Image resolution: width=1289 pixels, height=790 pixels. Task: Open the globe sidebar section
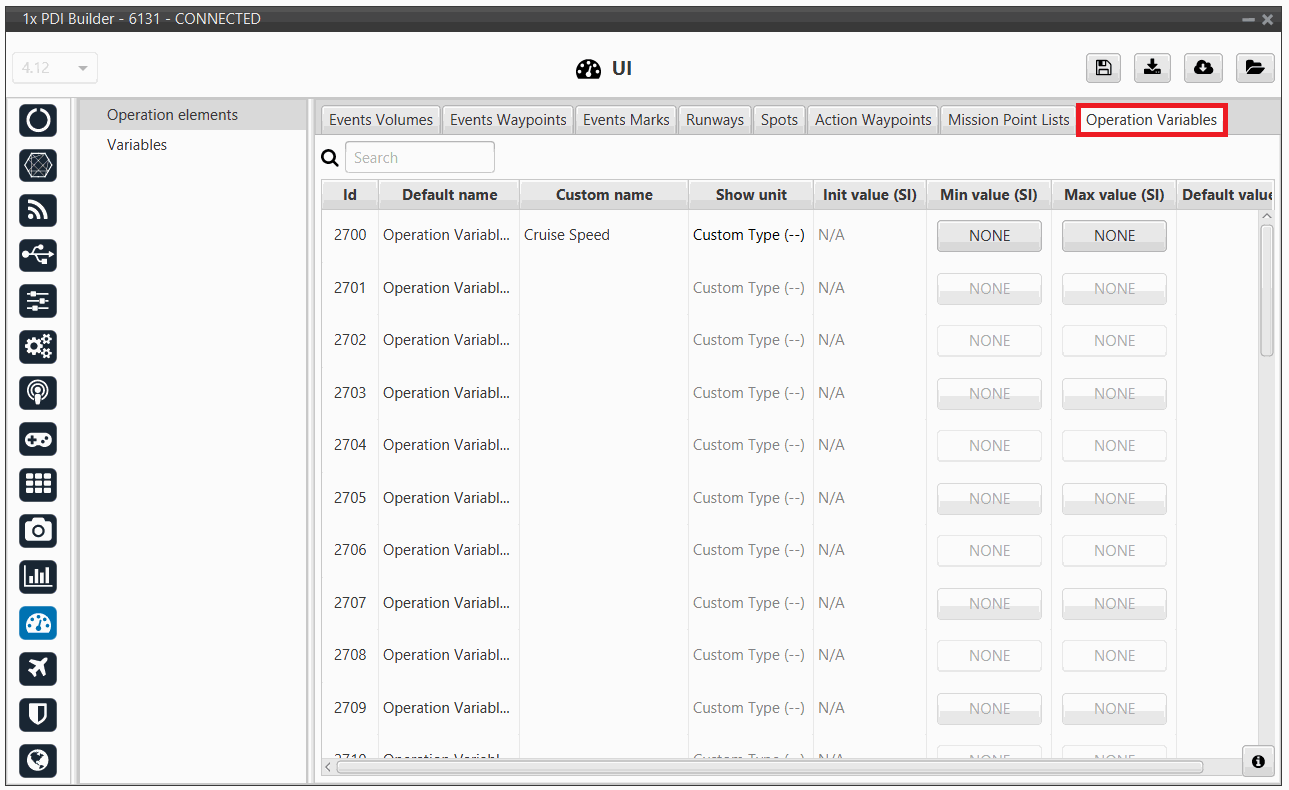point(38,760)
